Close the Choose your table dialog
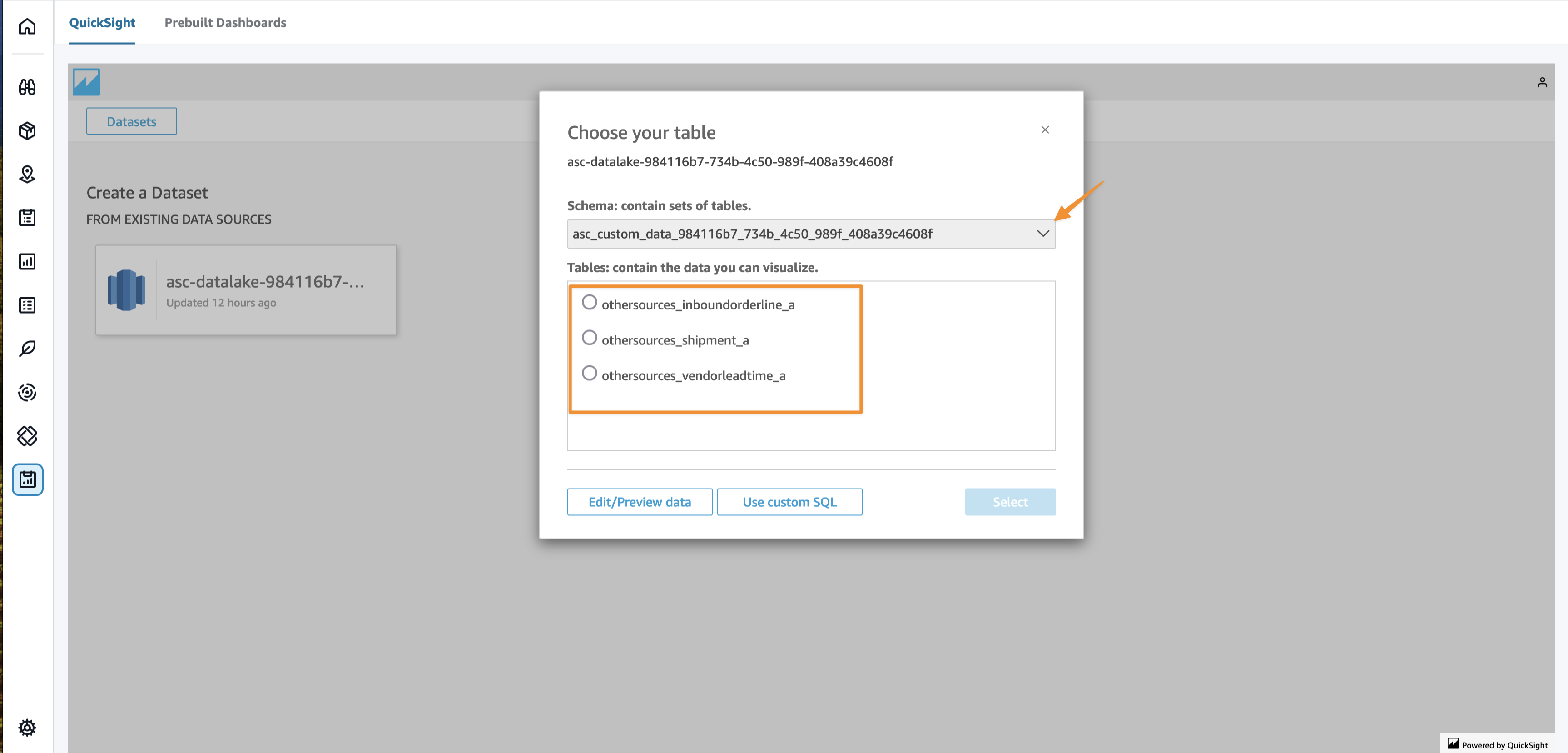The height and width of the screenshot is (753, 1568). 1045,130
